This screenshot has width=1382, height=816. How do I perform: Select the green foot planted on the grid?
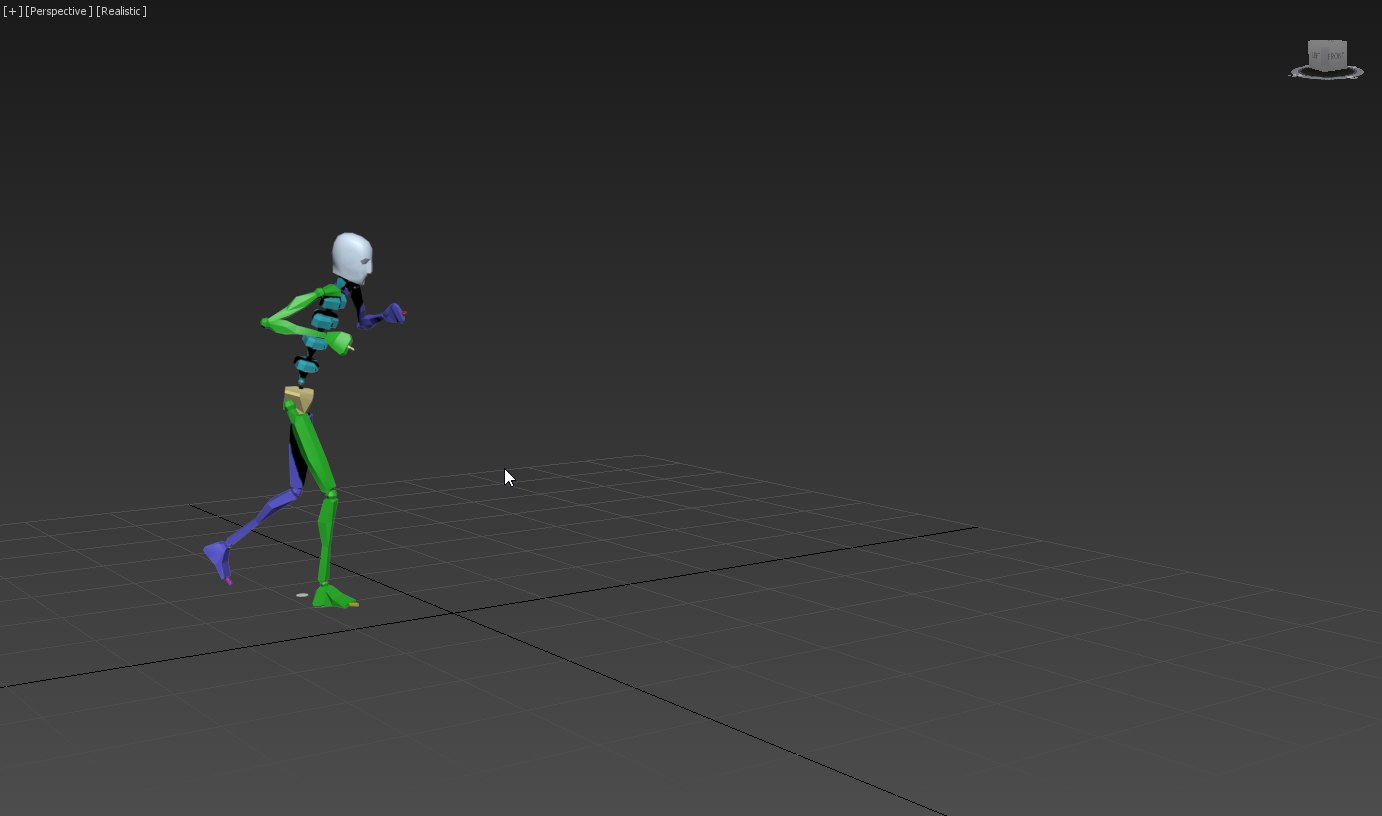334,597
